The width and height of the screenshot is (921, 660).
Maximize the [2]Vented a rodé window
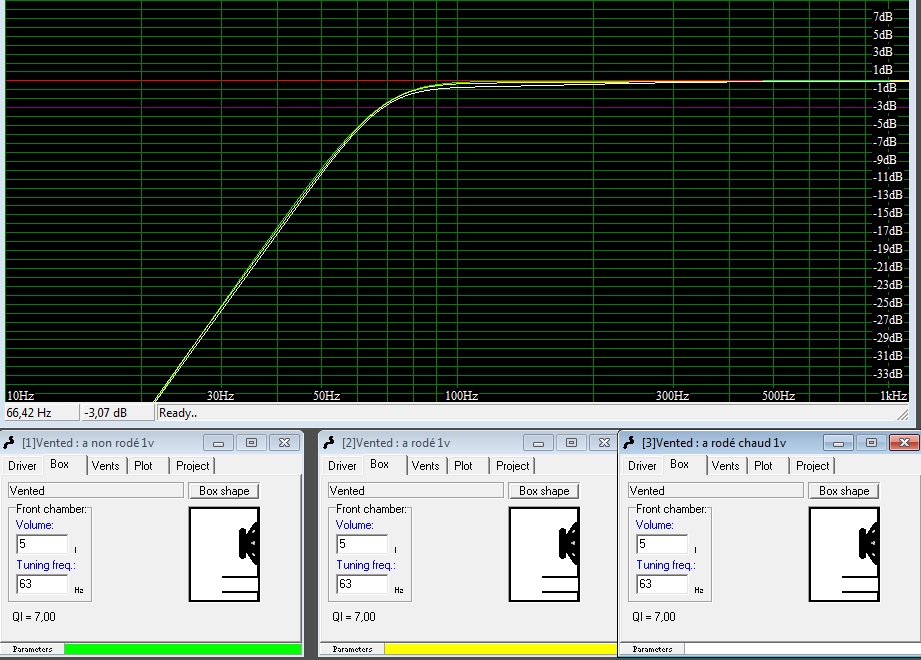(571, 443)
